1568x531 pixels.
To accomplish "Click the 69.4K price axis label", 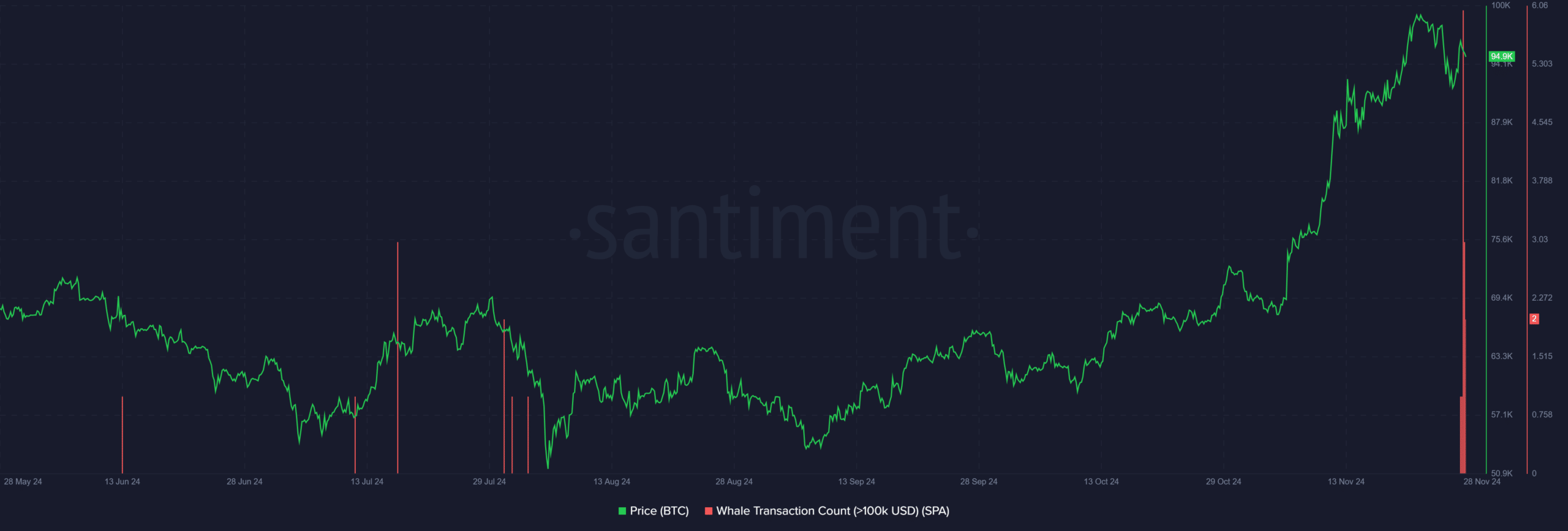I will coord(1502,298).
